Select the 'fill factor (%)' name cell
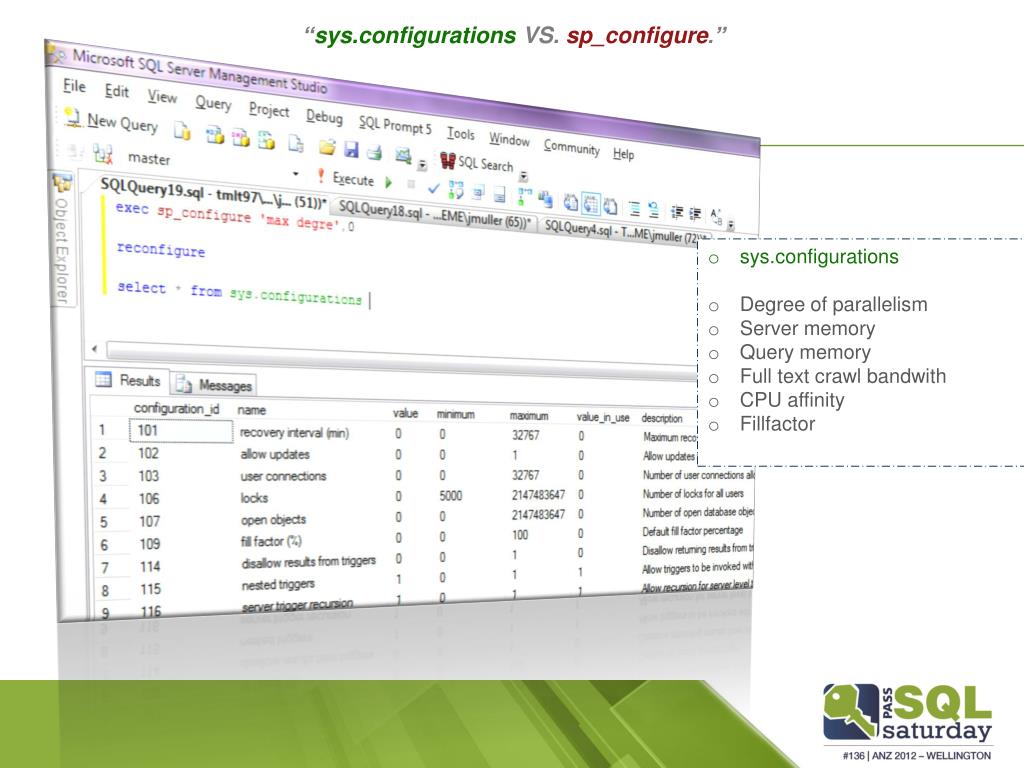This screenshot has width=1024, height=768. tap(271, 541)
